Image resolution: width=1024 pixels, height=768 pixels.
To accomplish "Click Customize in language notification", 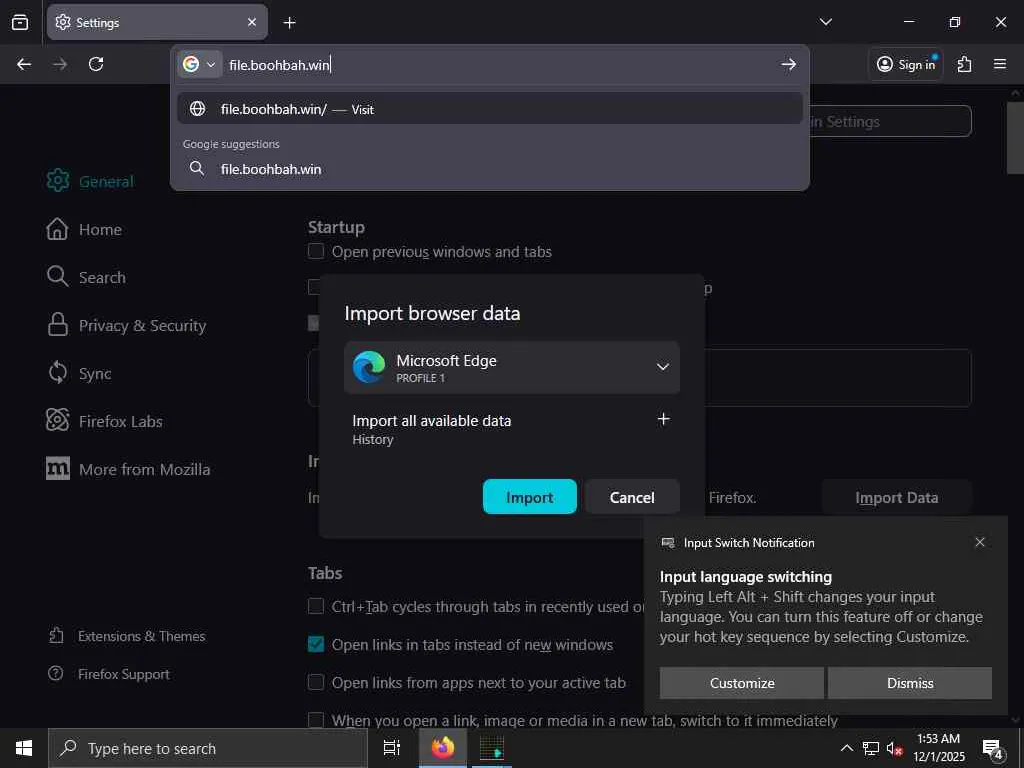I will 742,683.
